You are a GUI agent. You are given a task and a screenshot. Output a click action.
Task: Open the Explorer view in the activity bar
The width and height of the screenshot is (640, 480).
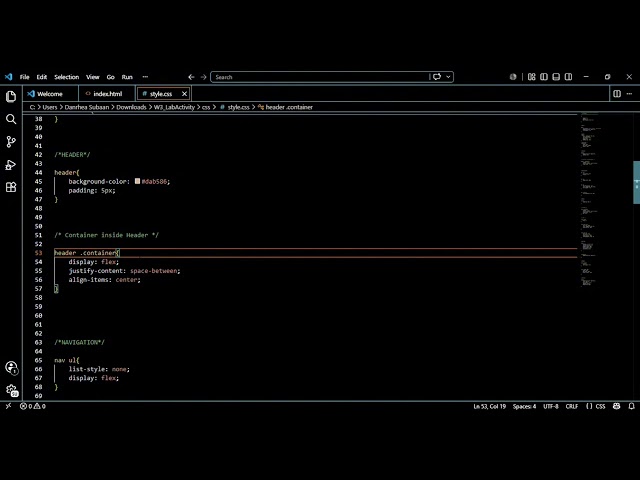coord(11,97)
